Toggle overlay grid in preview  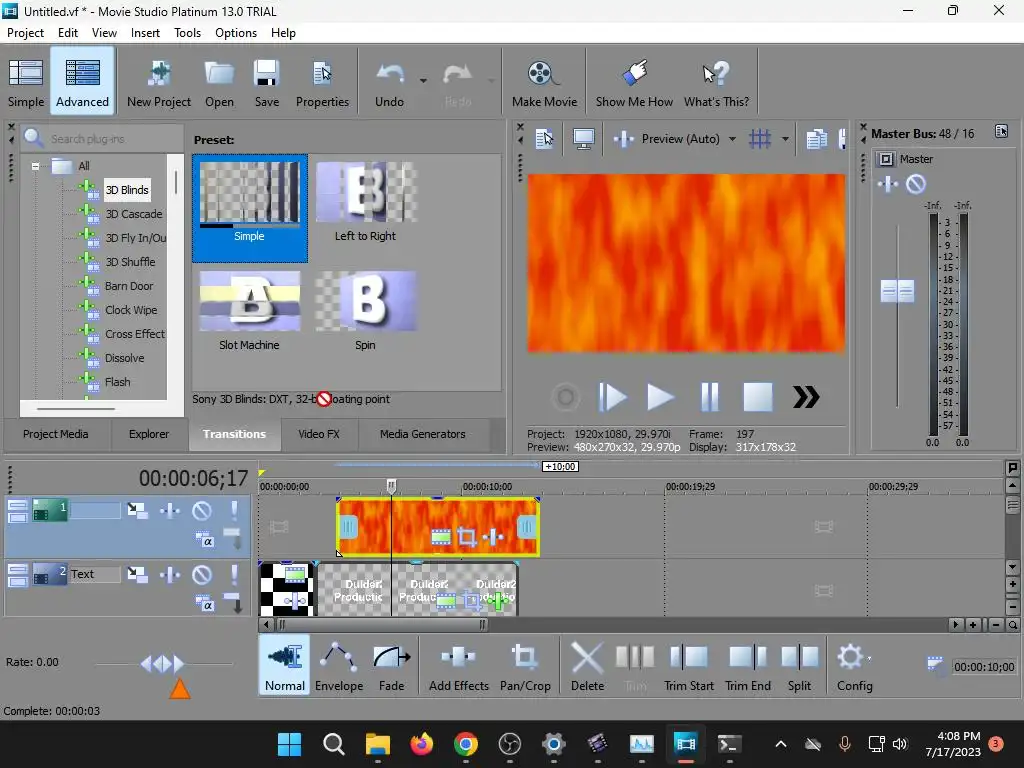pos(760,138)
